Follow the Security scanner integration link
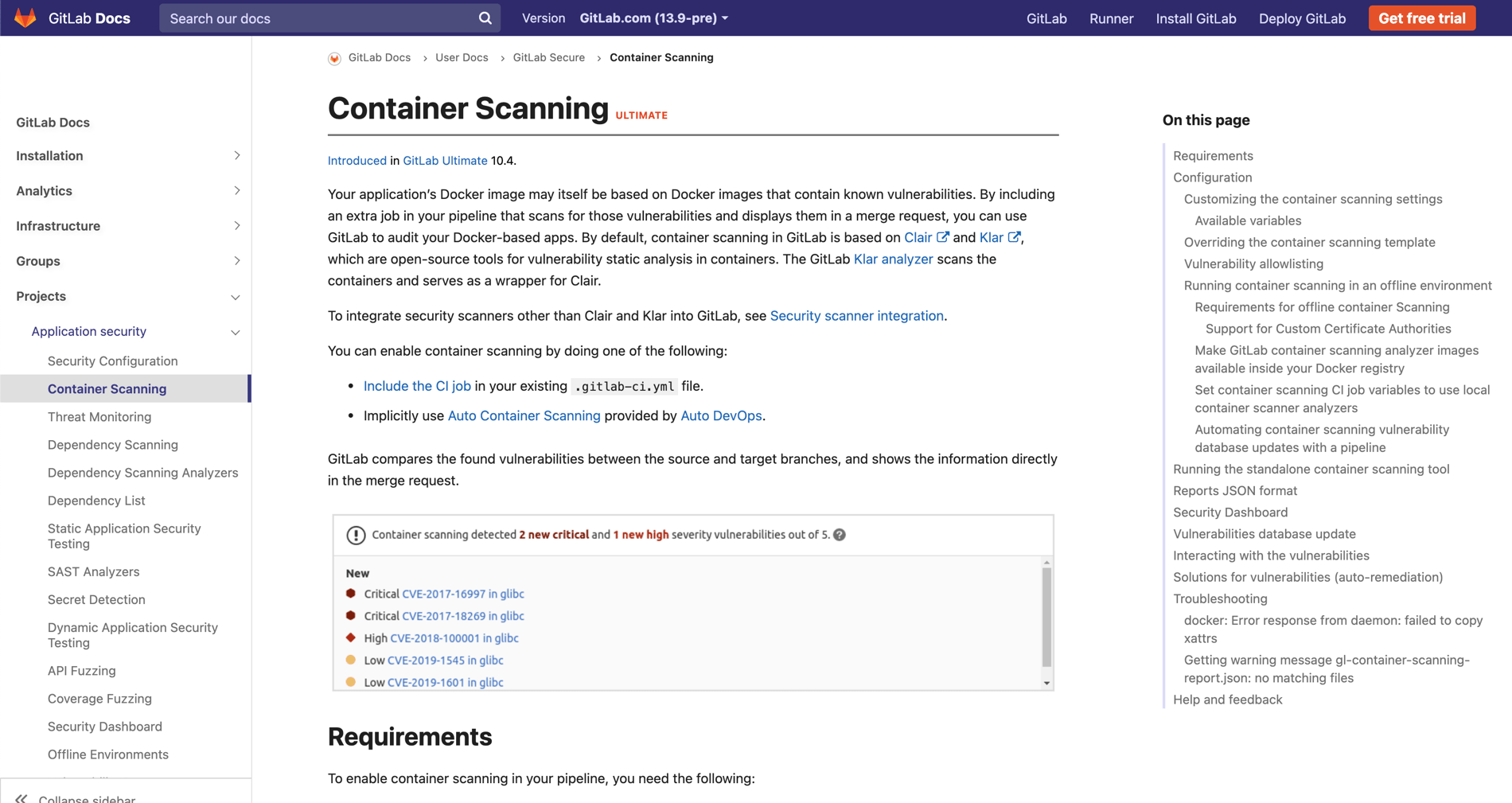 856,316
